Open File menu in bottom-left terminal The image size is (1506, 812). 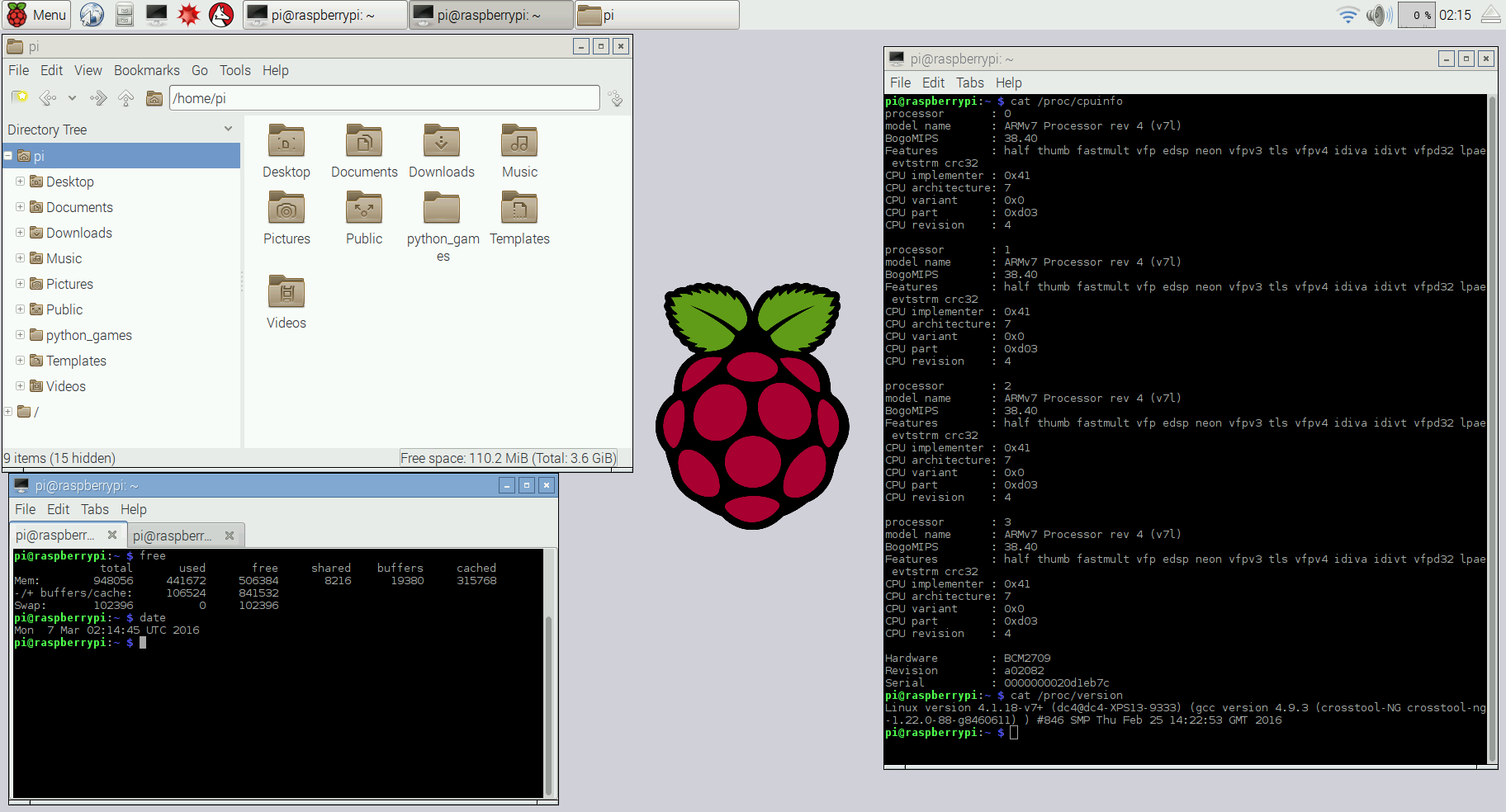pos(26,509)
